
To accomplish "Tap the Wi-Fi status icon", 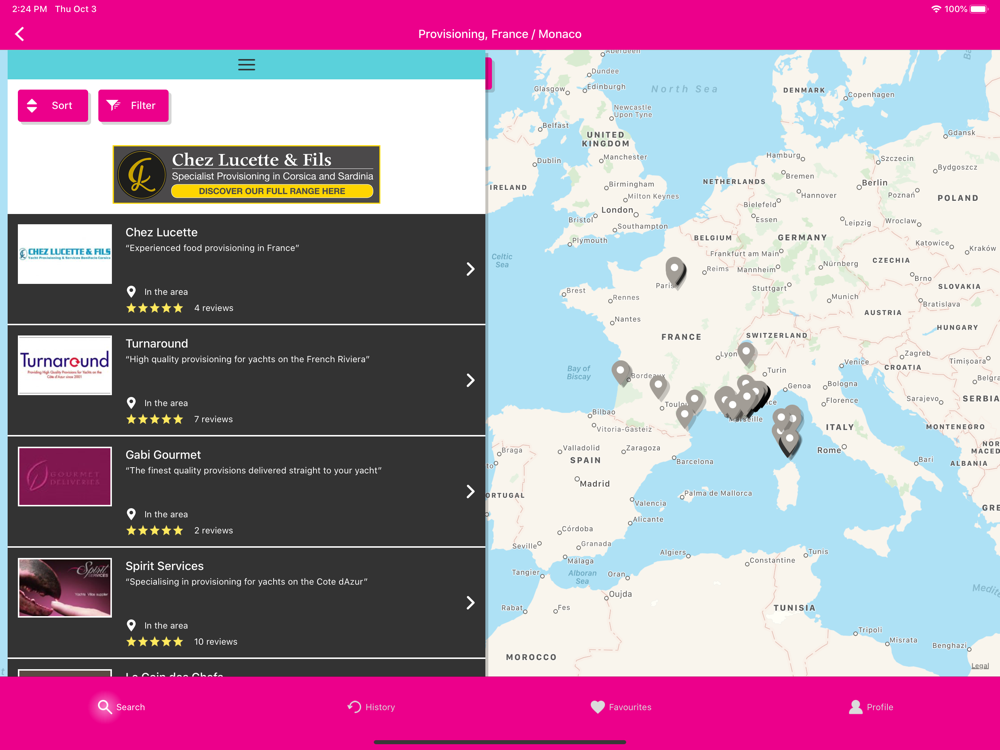I will coord(936,9).
